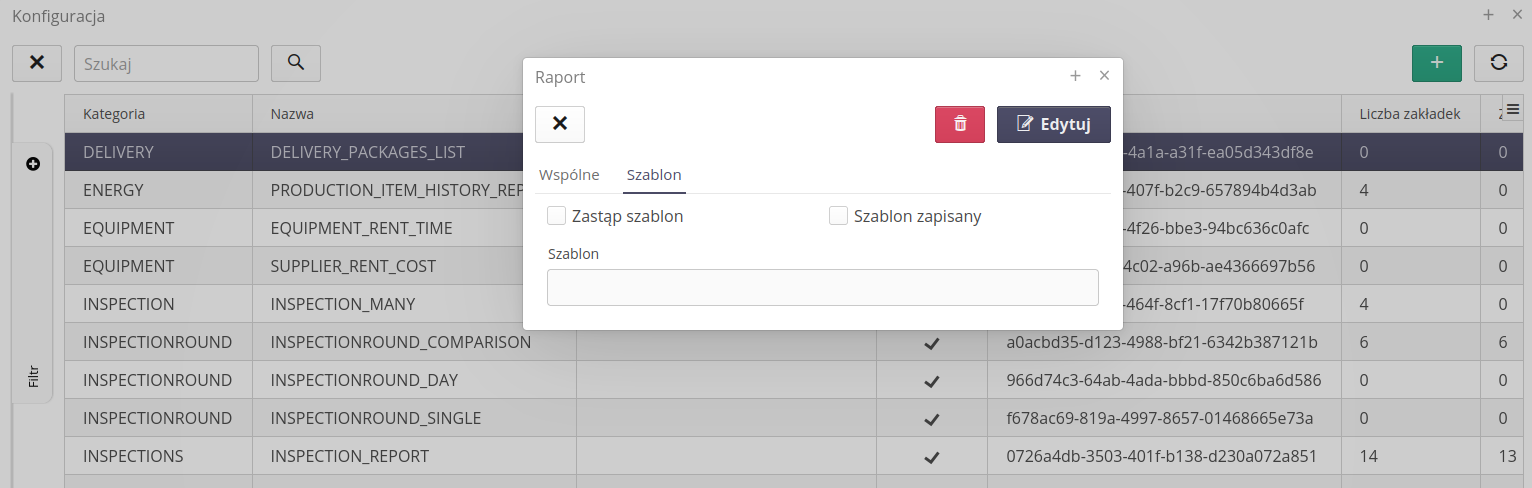1532x488 pixels.
Task: Select the INSPECTIONROUND_COMPARISON row
Action: 400,342
